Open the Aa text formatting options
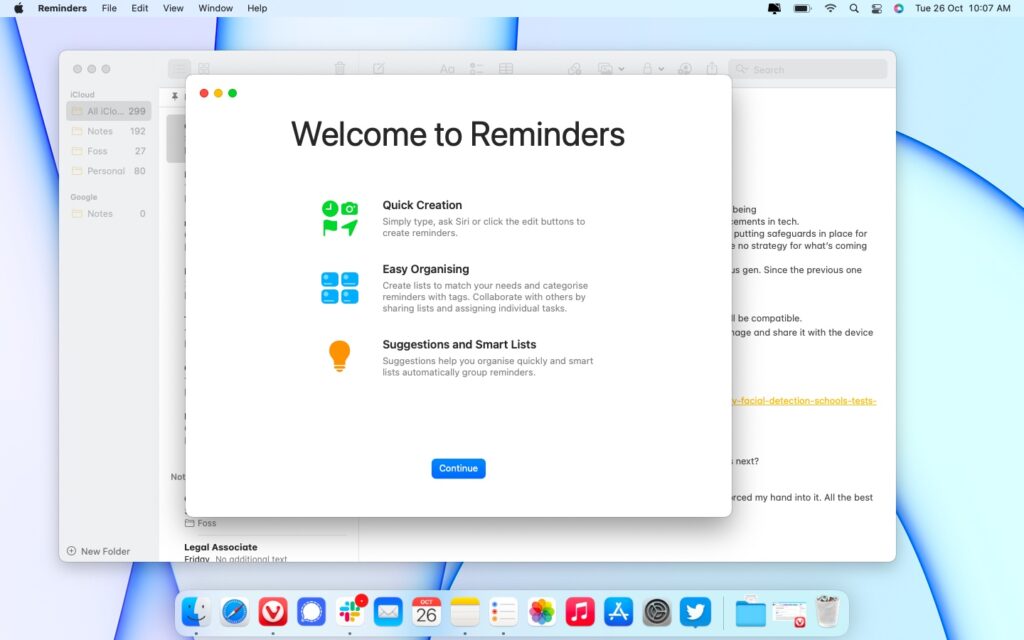Screen dimensions: 1024x640 (448, 68)
